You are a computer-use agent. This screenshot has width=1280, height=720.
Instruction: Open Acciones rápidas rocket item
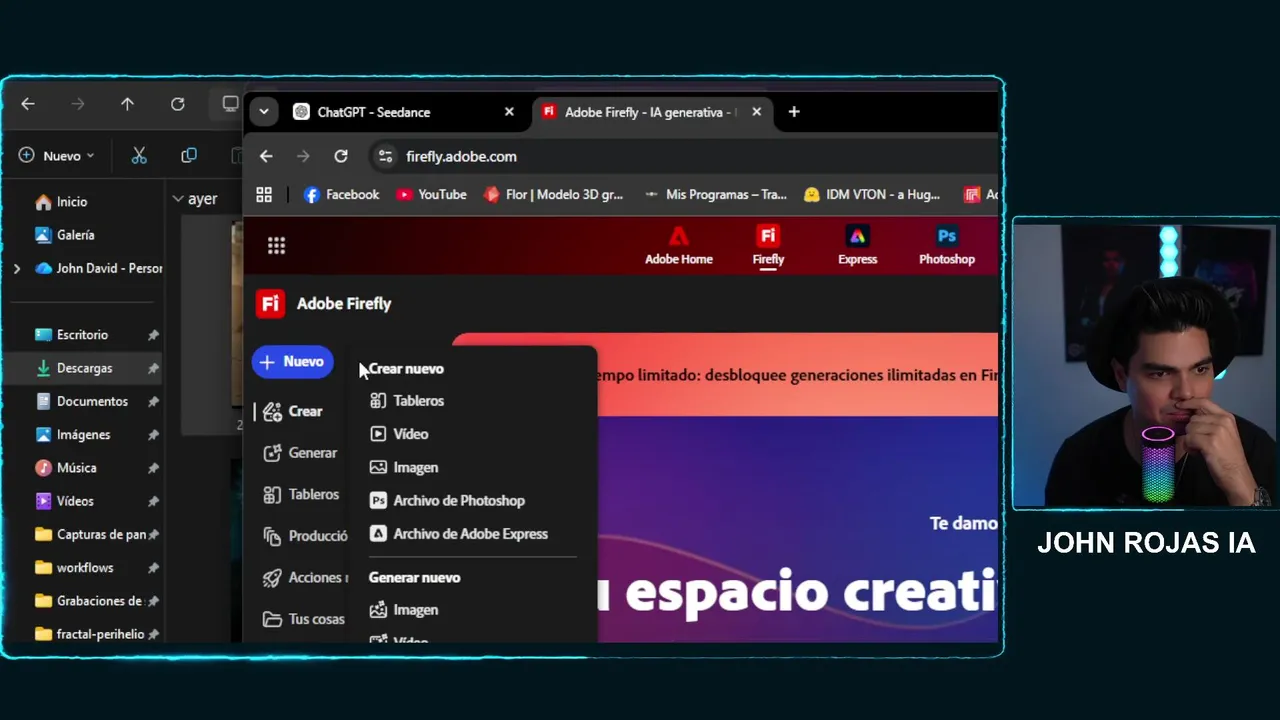pos(305,578)
